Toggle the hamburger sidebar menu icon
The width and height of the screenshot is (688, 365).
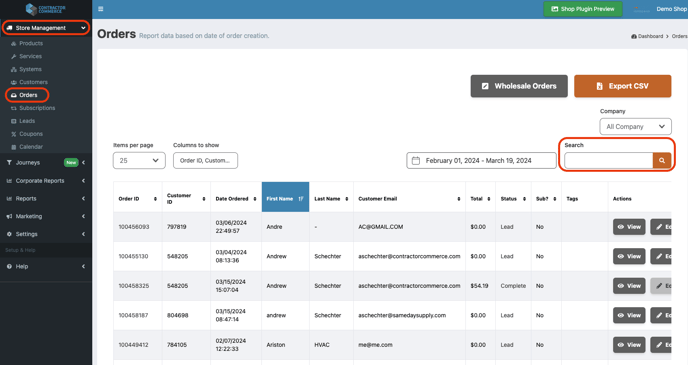100,9
